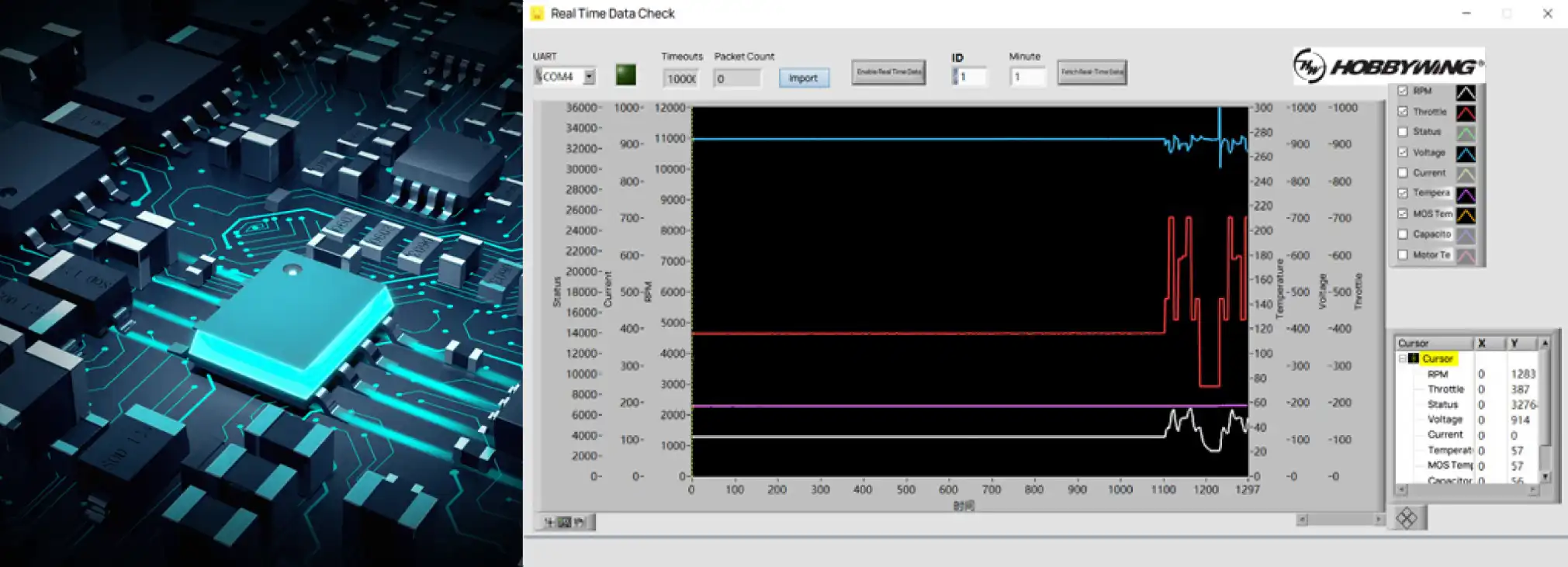Open the Motor Temp plot style icon
Image resolution: width=1568 pixels, height=567 pixels.
[x=1465, y=255]
